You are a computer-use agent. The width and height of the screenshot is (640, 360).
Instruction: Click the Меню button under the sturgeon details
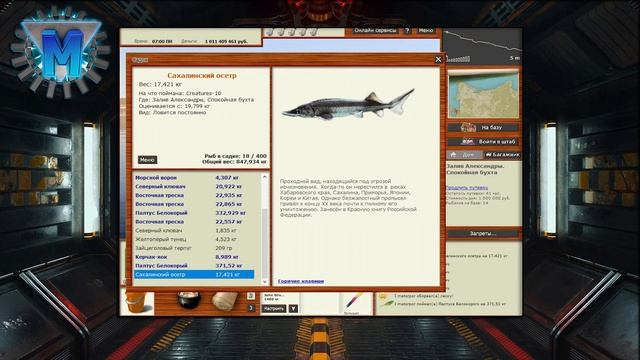147,160
